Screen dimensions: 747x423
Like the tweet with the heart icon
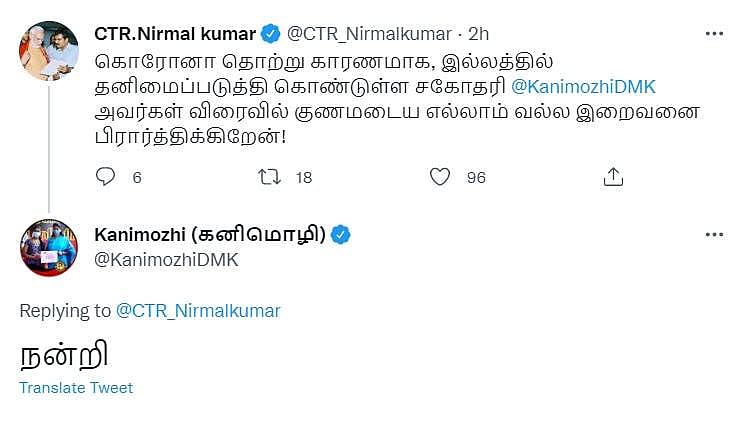click(x=440, y=177)
